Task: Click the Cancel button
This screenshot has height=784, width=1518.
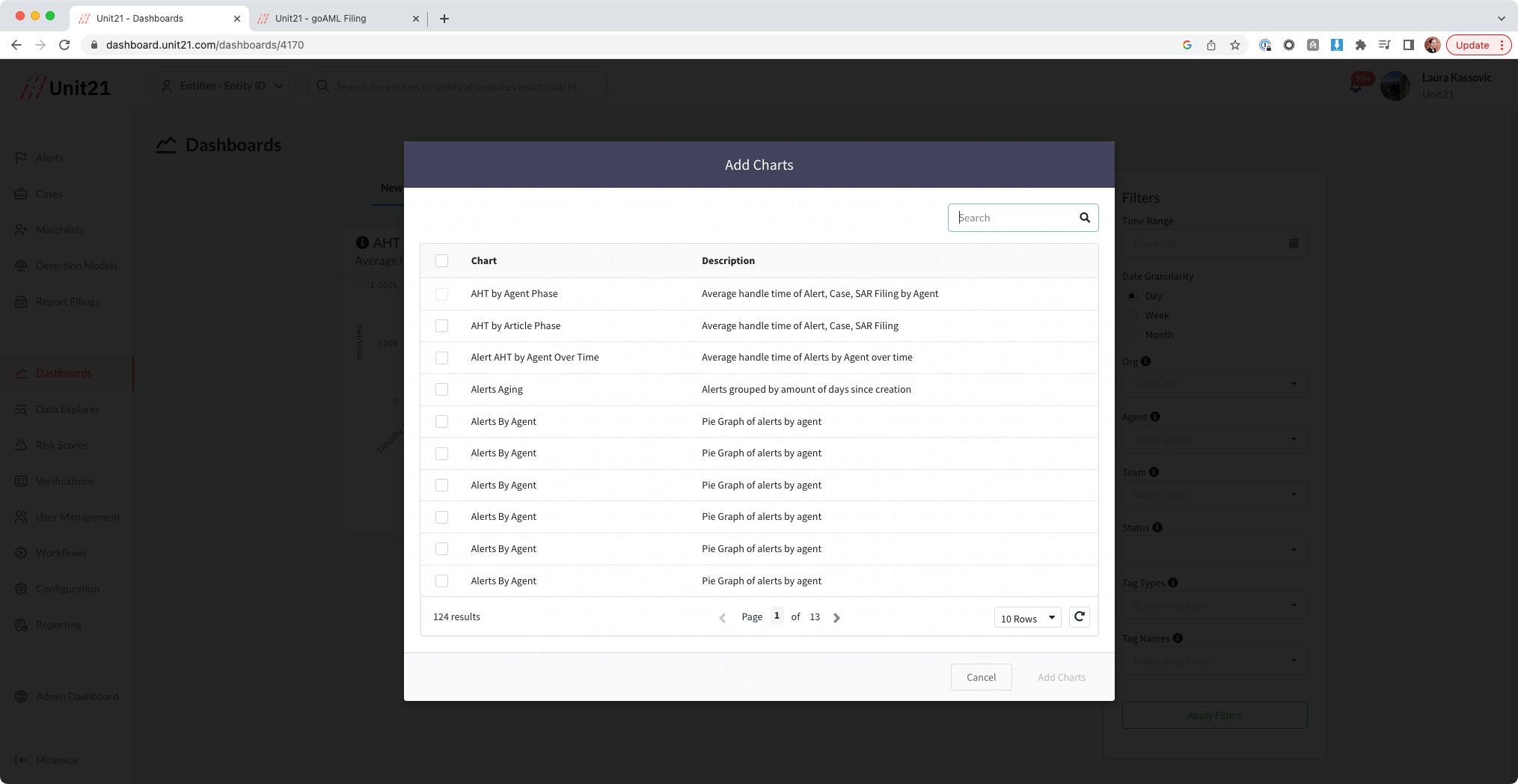Action: [981, 677]
